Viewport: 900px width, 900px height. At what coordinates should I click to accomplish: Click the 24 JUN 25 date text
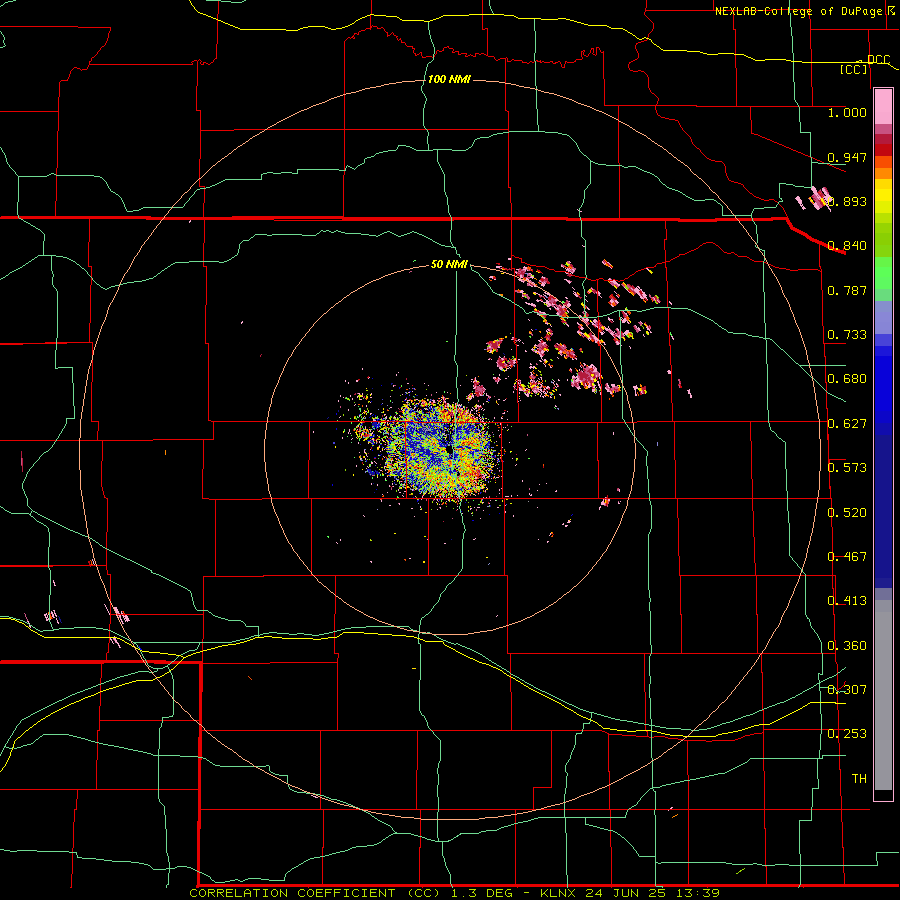[626, 893]
